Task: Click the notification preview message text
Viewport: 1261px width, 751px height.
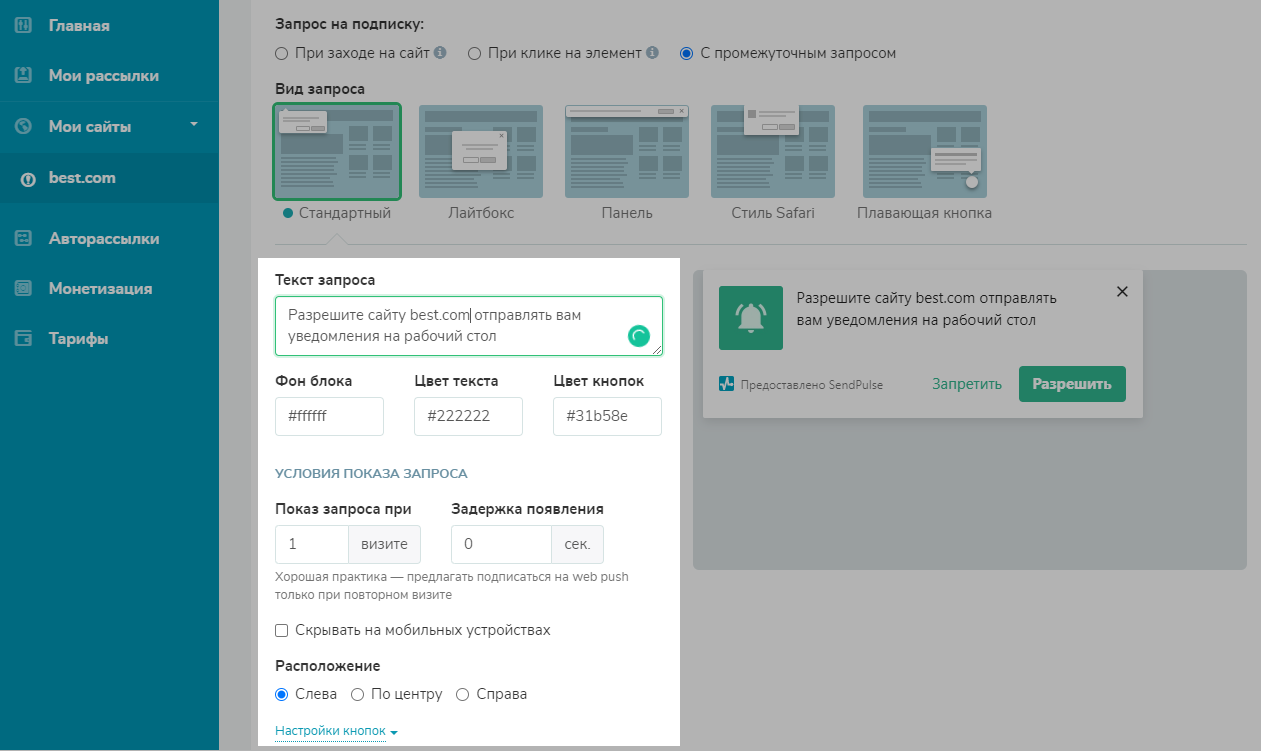Action: [926, 309]
